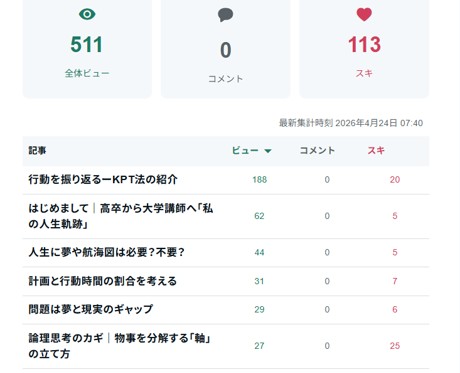460x373 pixels.
Task: Open article 計画と行動時間の割合を考える
Action: click(x=103, y=281)
